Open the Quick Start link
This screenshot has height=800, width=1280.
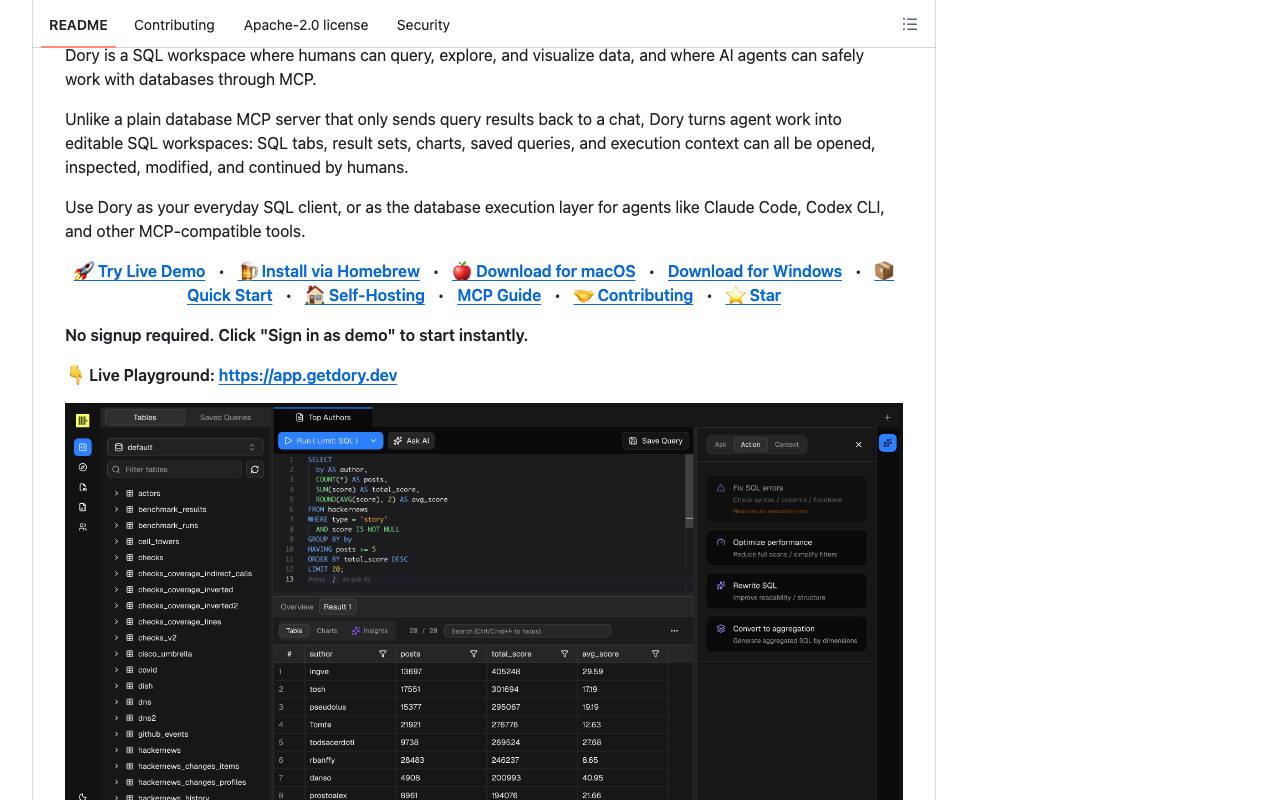[229, 296]
